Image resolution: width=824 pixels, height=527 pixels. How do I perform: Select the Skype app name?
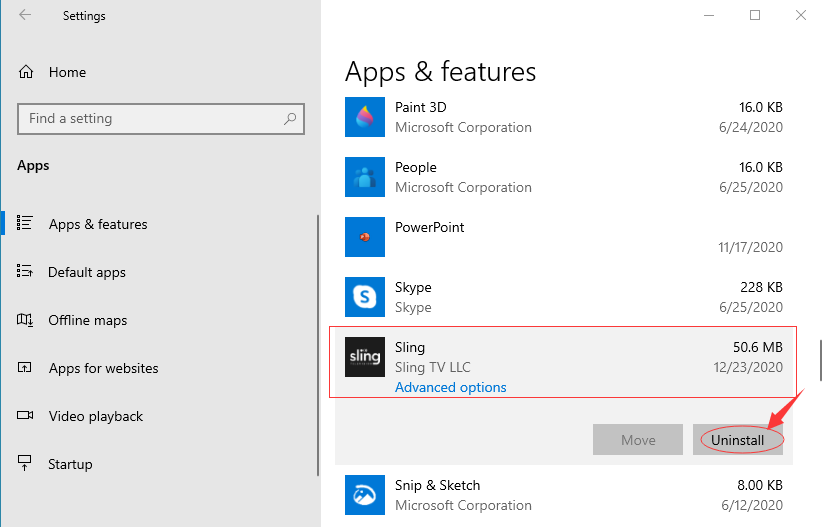point(413,287)
